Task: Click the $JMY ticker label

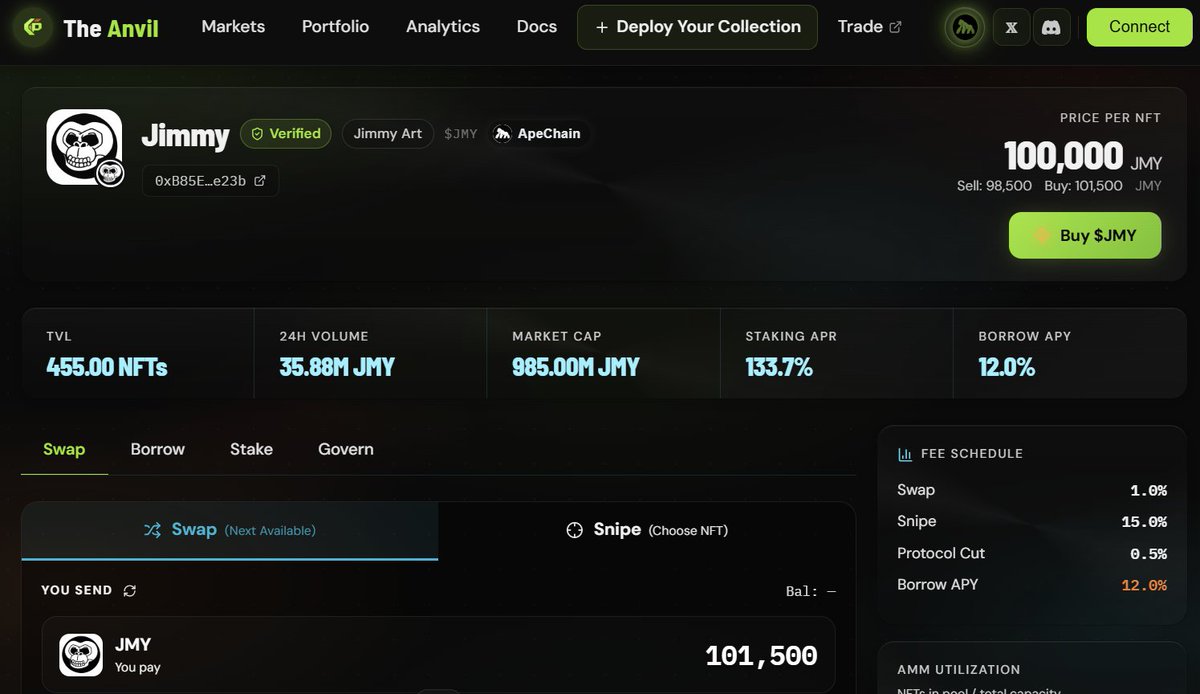Action: [461, 134]
